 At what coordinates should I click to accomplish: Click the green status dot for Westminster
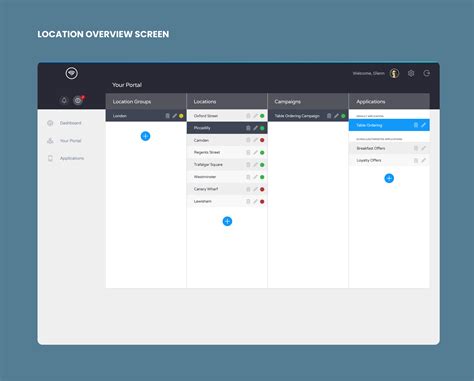tap(262, 177)
